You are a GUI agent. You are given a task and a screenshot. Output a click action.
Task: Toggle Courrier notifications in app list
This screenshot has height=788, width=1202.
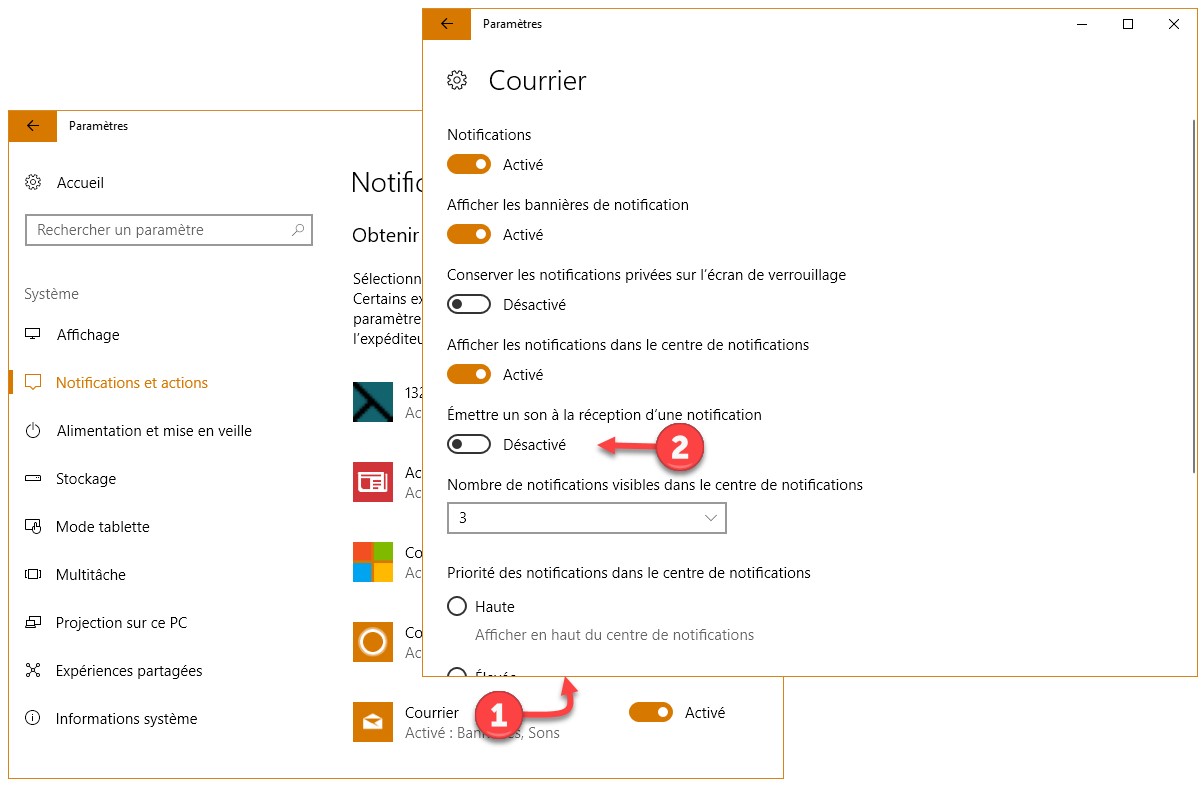[x=651, y=712]
